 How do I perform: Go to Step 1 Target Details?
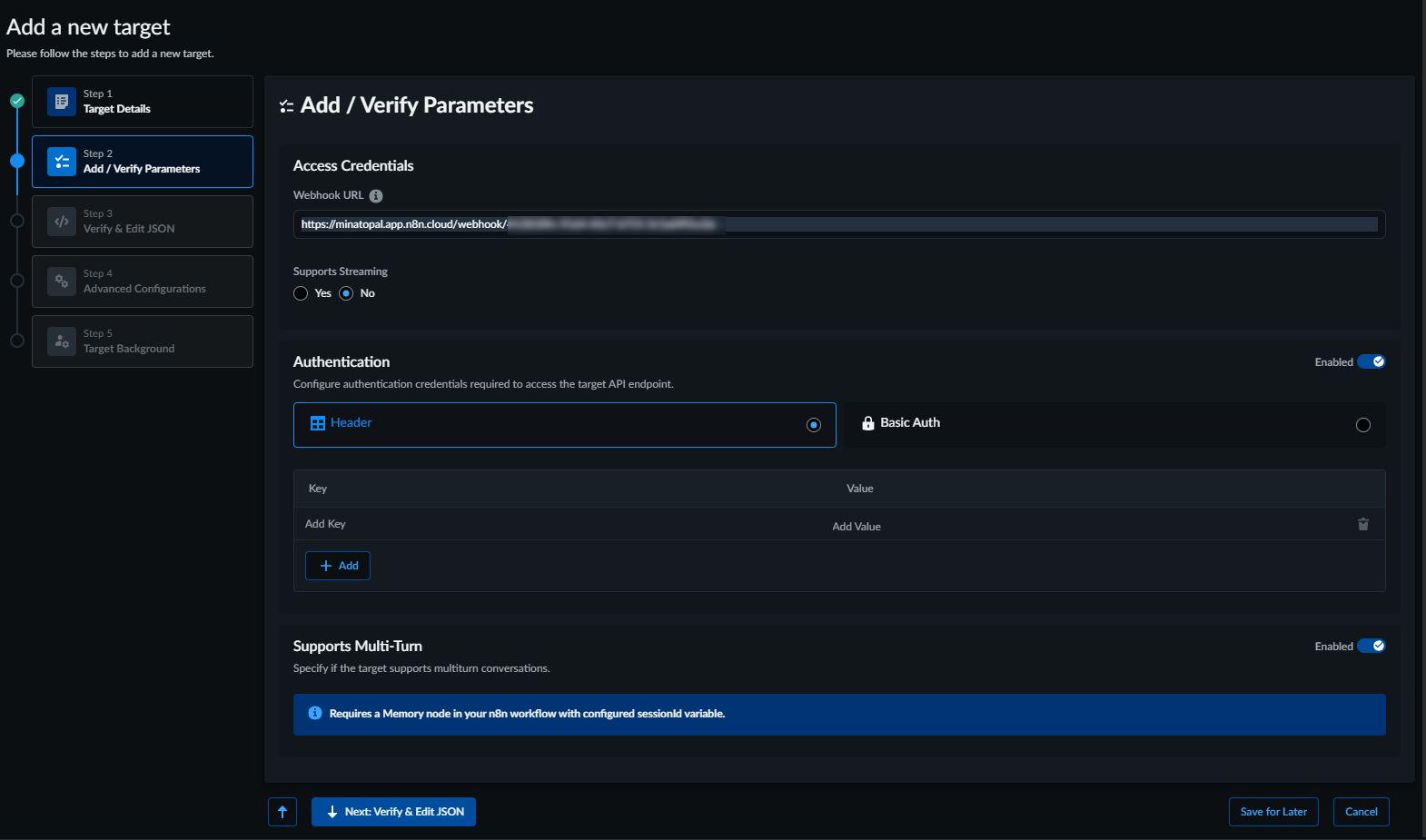click(143, 102)
